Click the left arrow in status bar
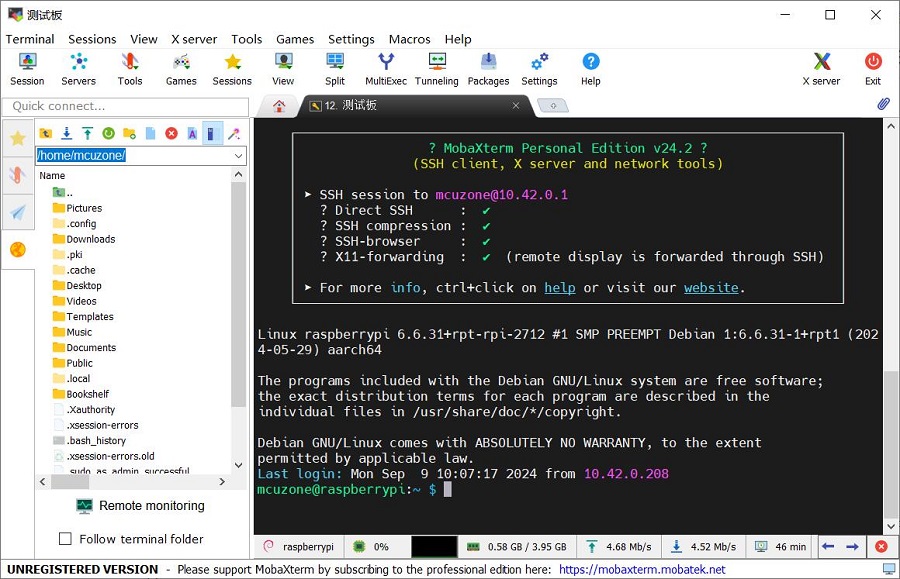 click(x=828, y=546)
